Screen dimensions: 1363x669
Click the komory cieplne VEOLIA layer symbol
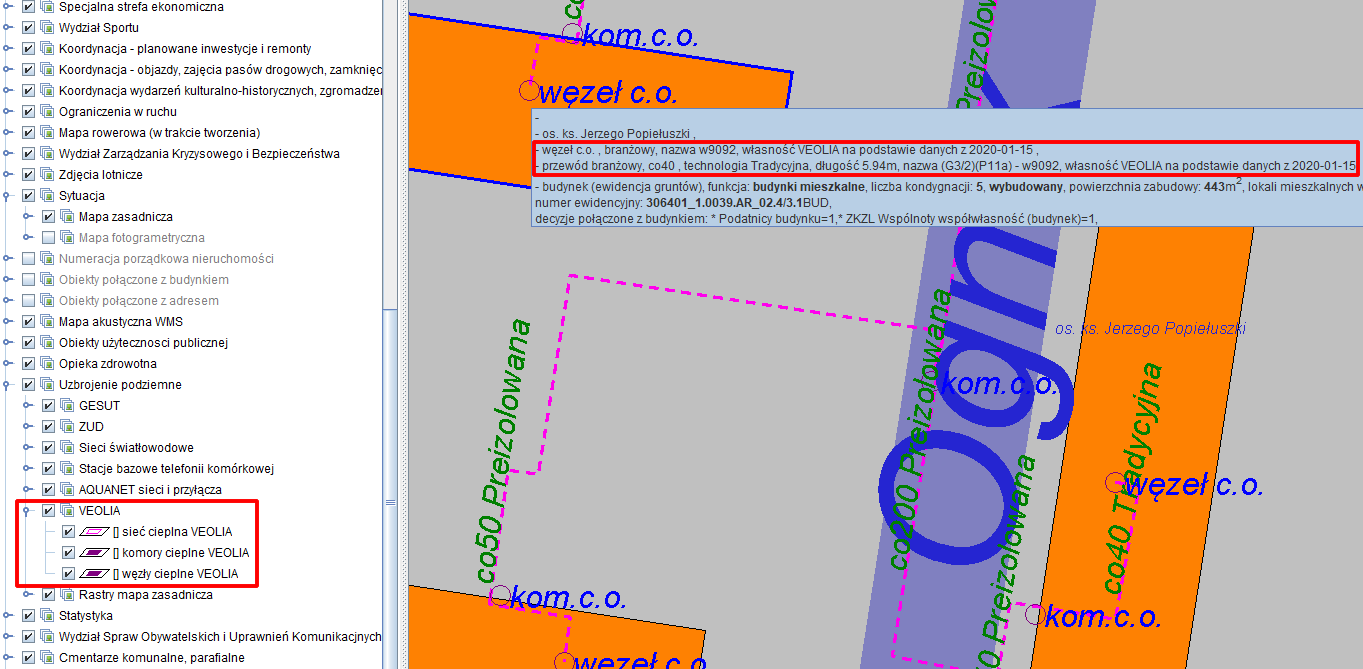click(94, 553)
